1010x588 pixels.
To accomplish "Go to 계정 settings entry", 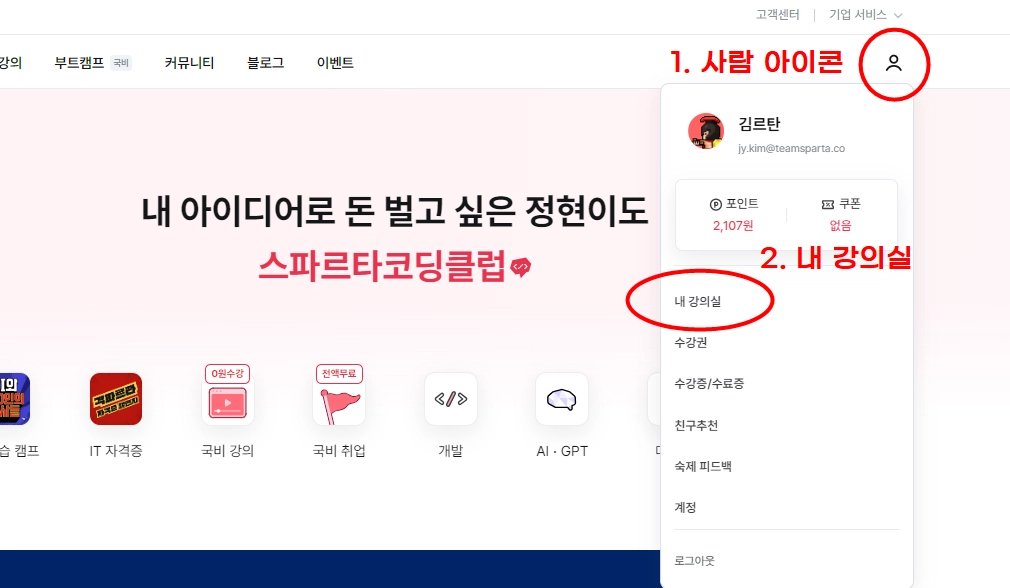I will pyautogui.click(x=685, y=507).
